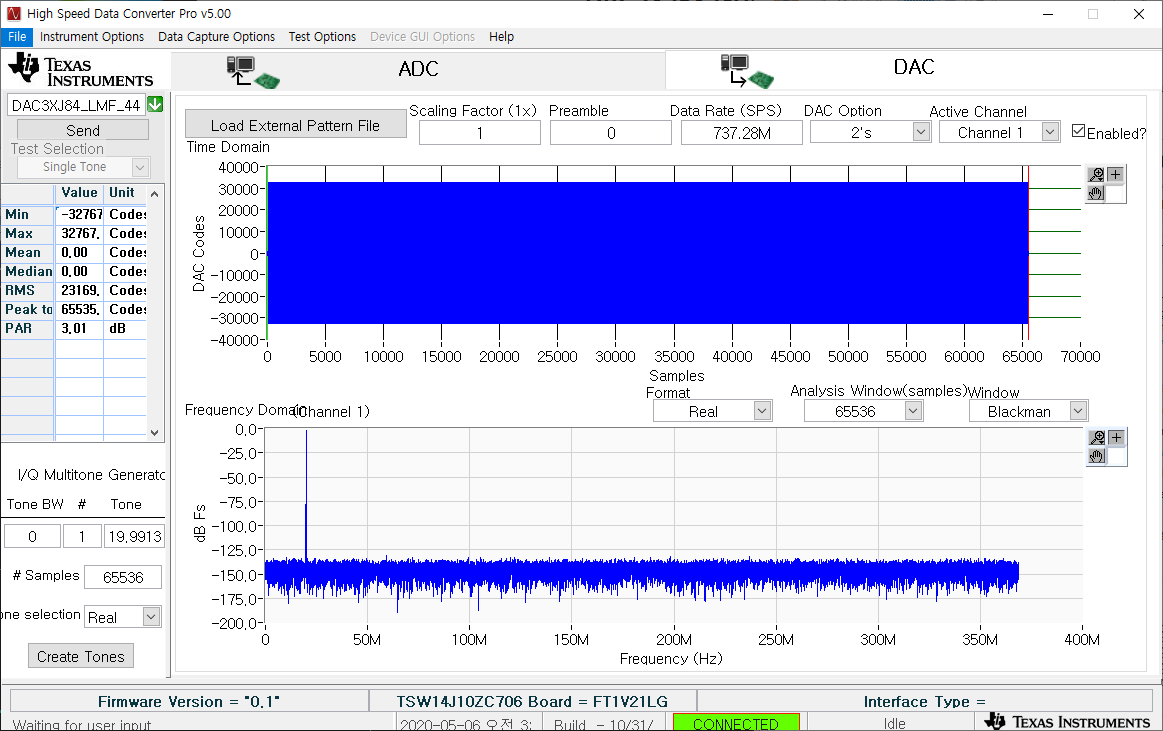Screen dimensions: 1163x731
Task: Click the Send button
Action: pyautogui.click(x=83, y=130)
